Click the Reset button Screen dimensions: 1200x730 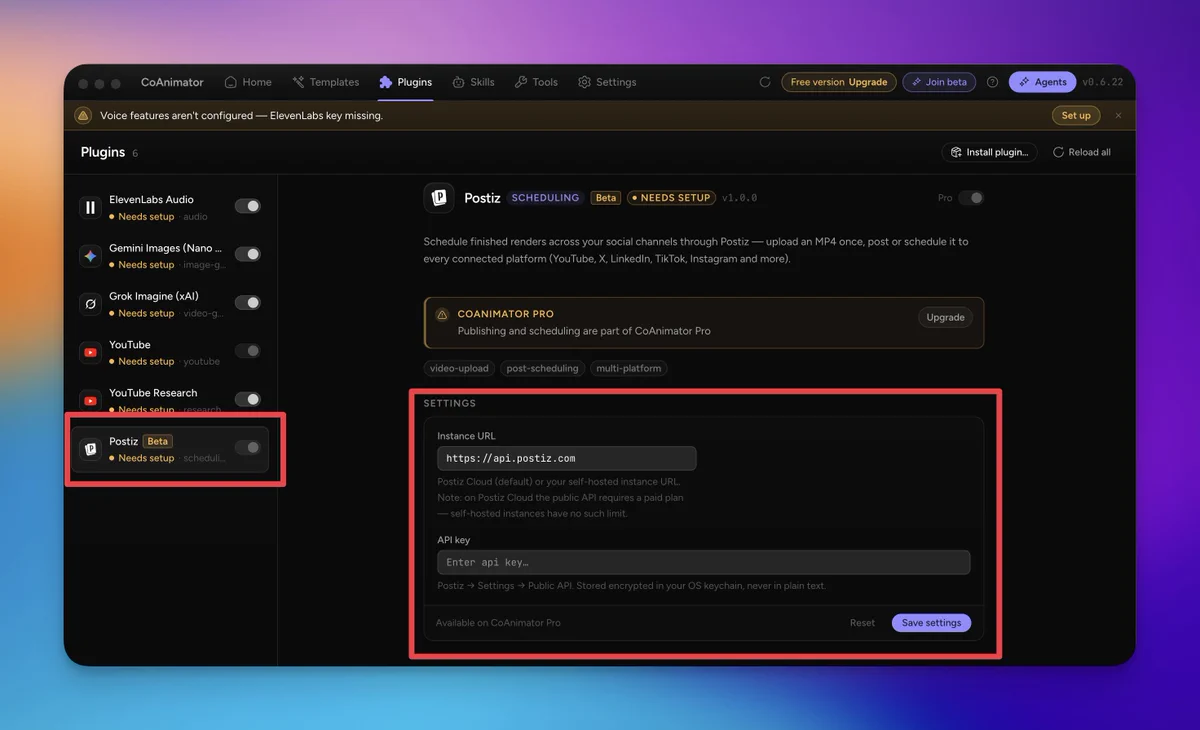(x=862, y=623)
